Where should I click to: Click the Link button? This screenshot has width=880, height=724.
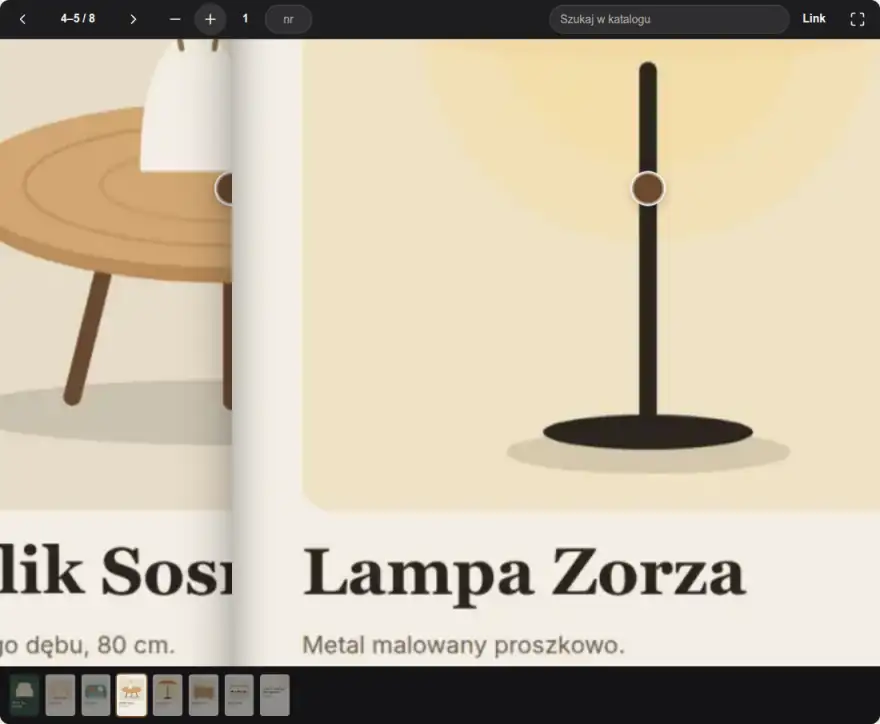click(x=814, y=19)
